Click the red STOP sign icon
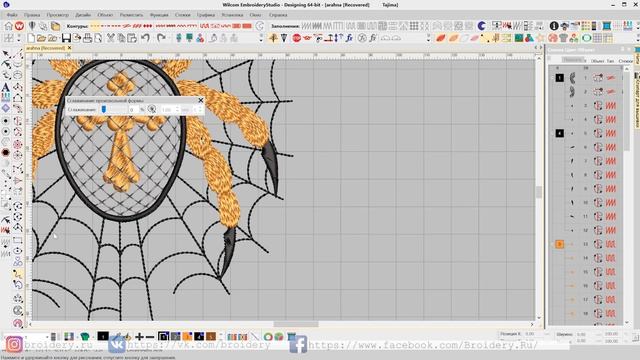The width and height of the screenshot is (640, 360). point(297,38)
